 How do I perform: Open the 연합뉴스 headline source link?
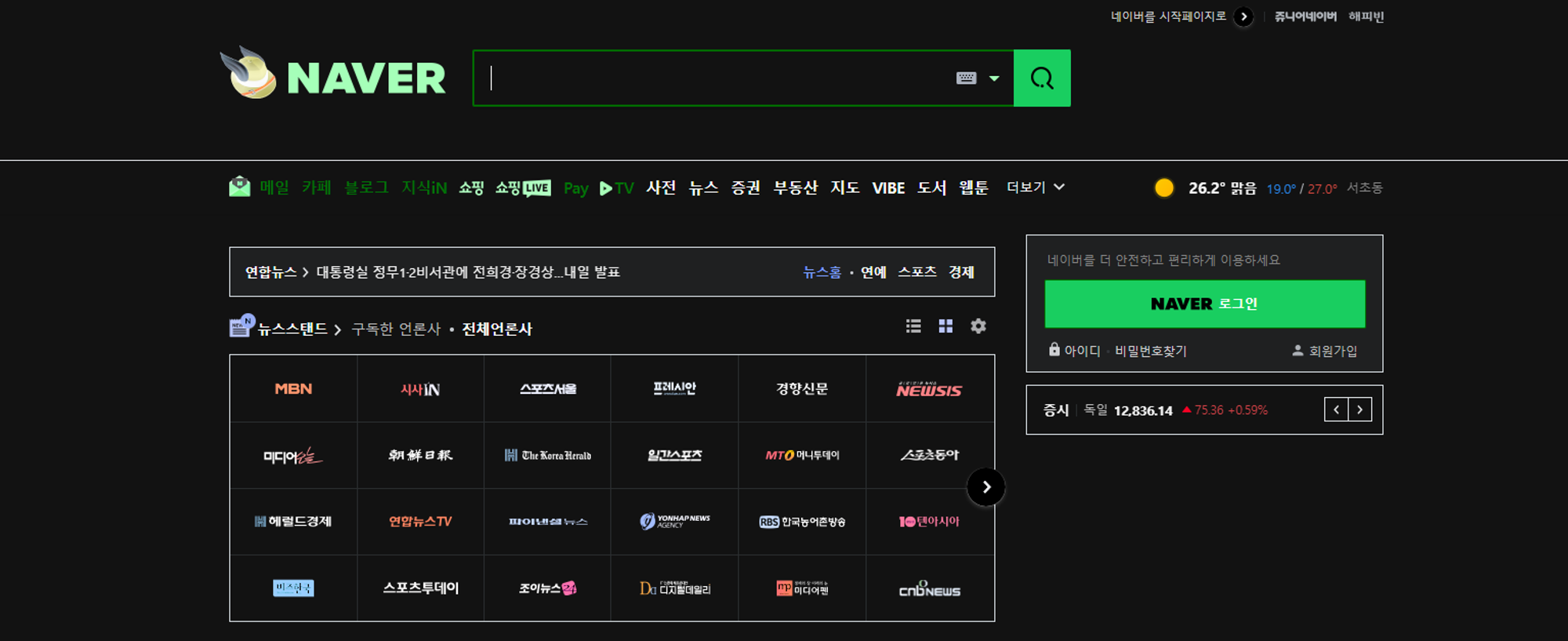pyautogui.click(x=270, y=272)
